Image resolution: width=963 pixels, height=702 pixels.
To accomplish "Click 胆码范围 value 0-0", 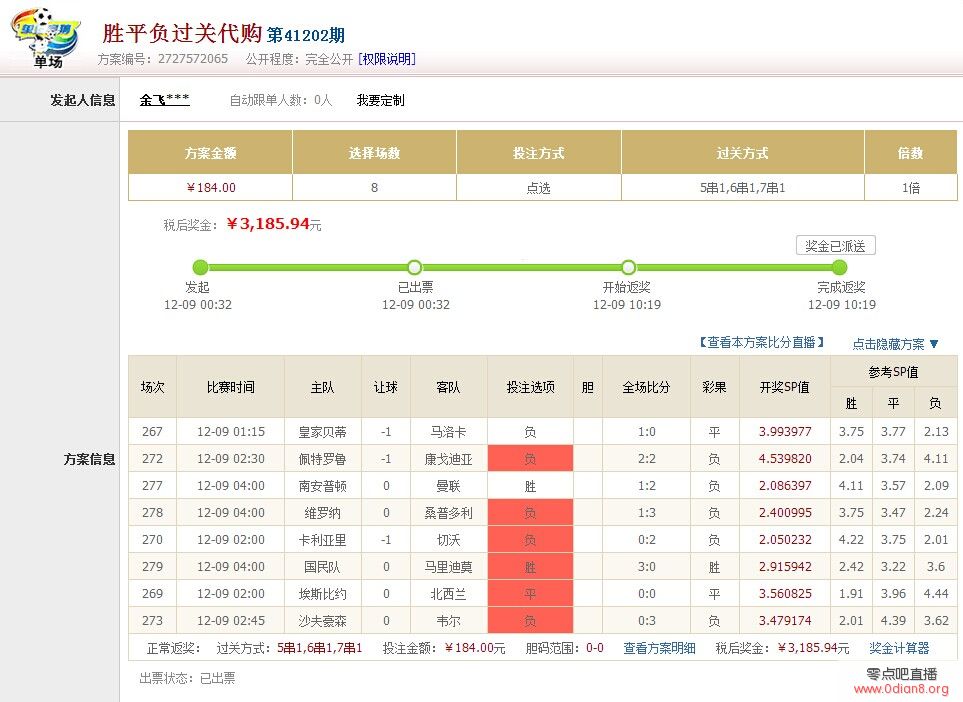I will pyautogui.click(x=595, y=648).
